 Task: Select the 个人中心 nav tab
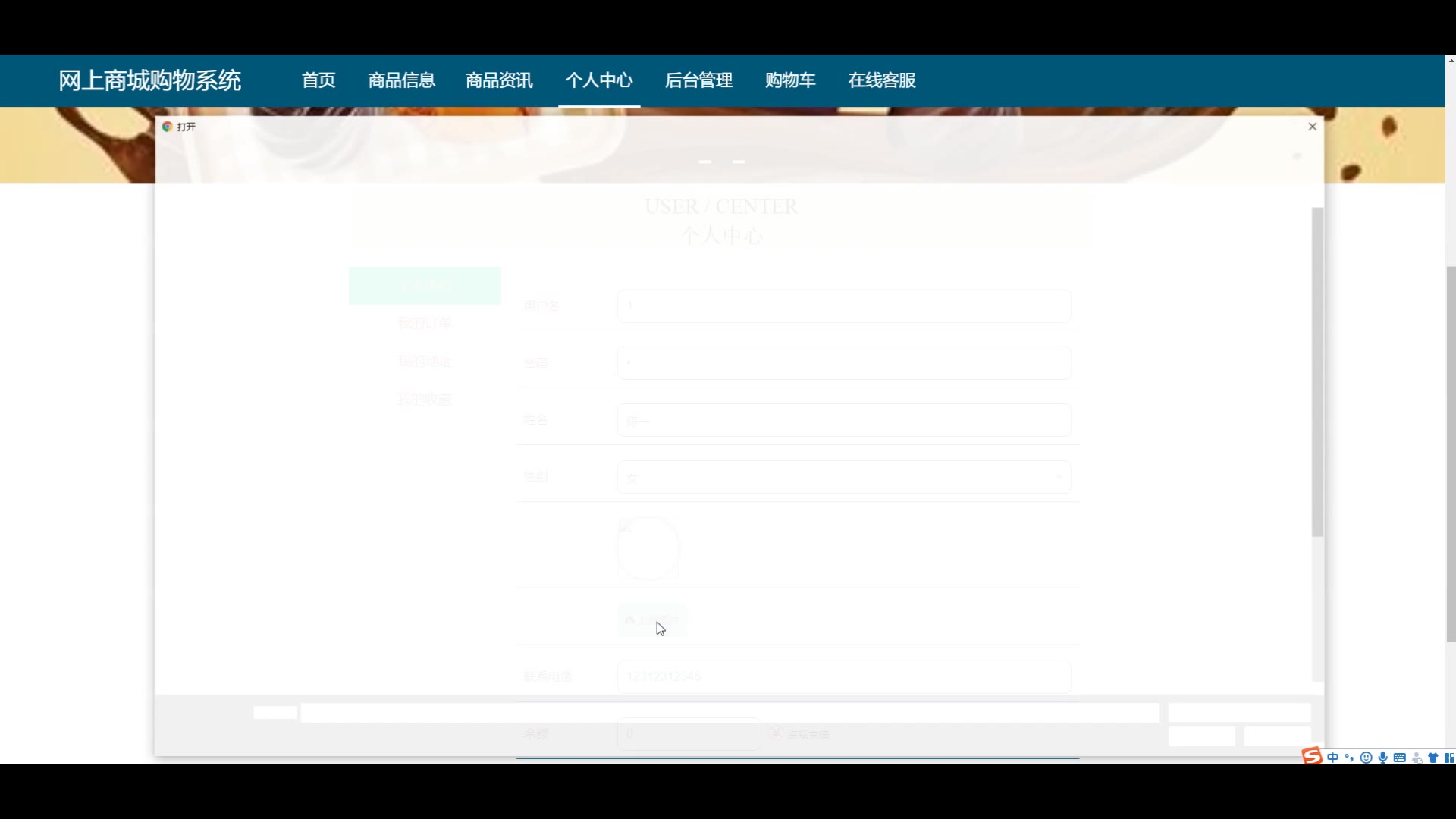point(599,80)
